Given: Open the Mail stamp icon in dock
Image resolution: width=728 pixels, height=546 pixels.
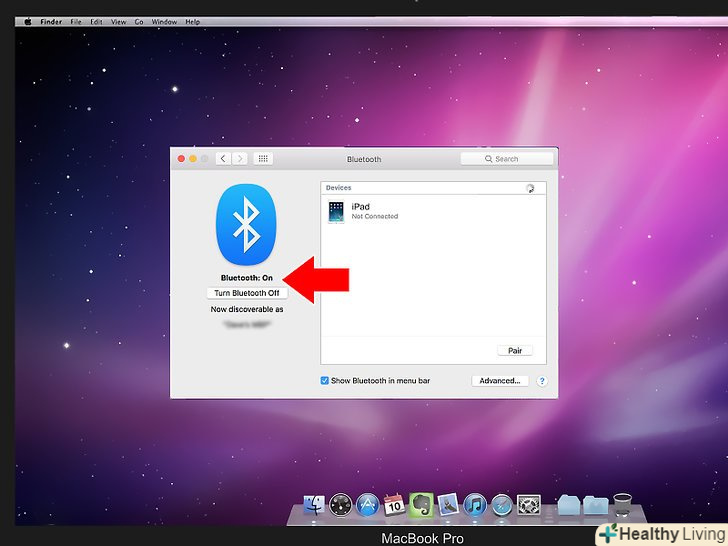Looking at the screenshot, I should [448, 505].
